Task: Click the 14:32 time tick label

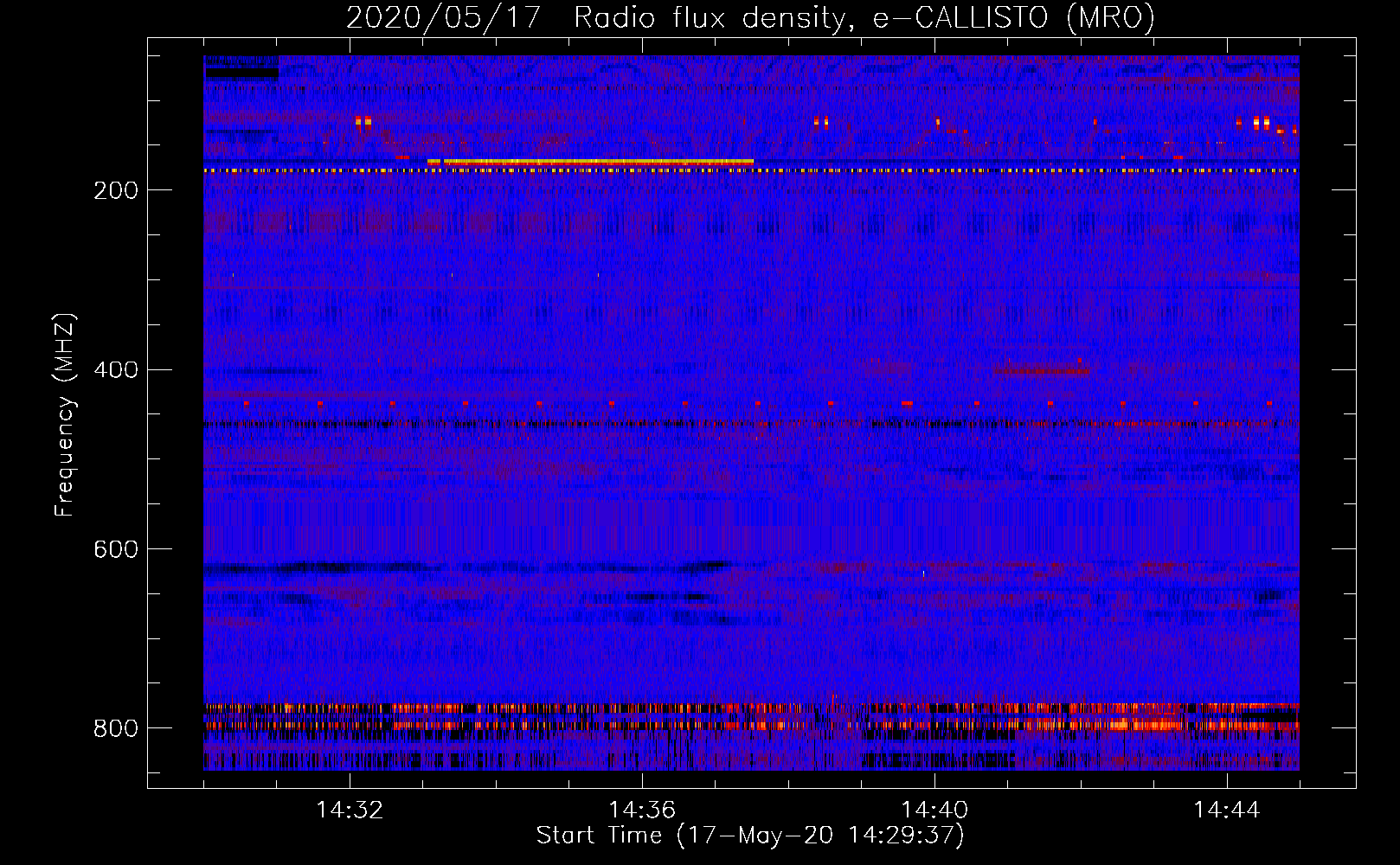Action: pos(350,810)
